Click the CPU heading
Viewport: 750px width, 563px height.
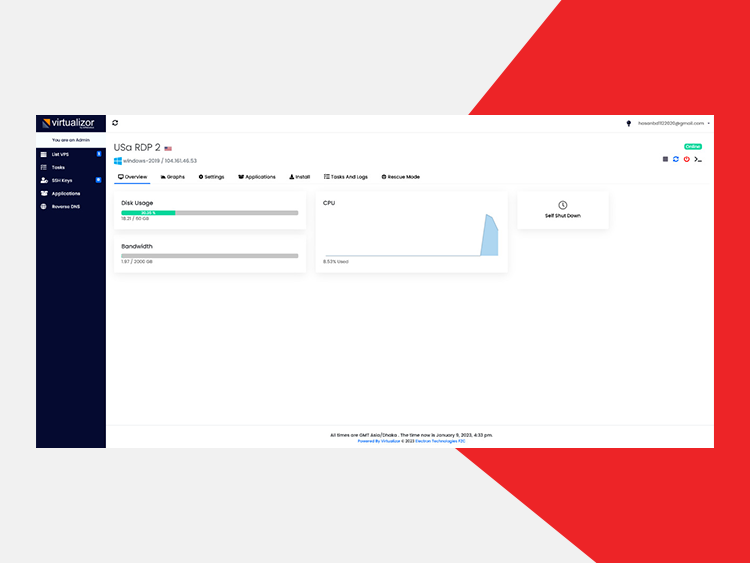coord(329,203)
